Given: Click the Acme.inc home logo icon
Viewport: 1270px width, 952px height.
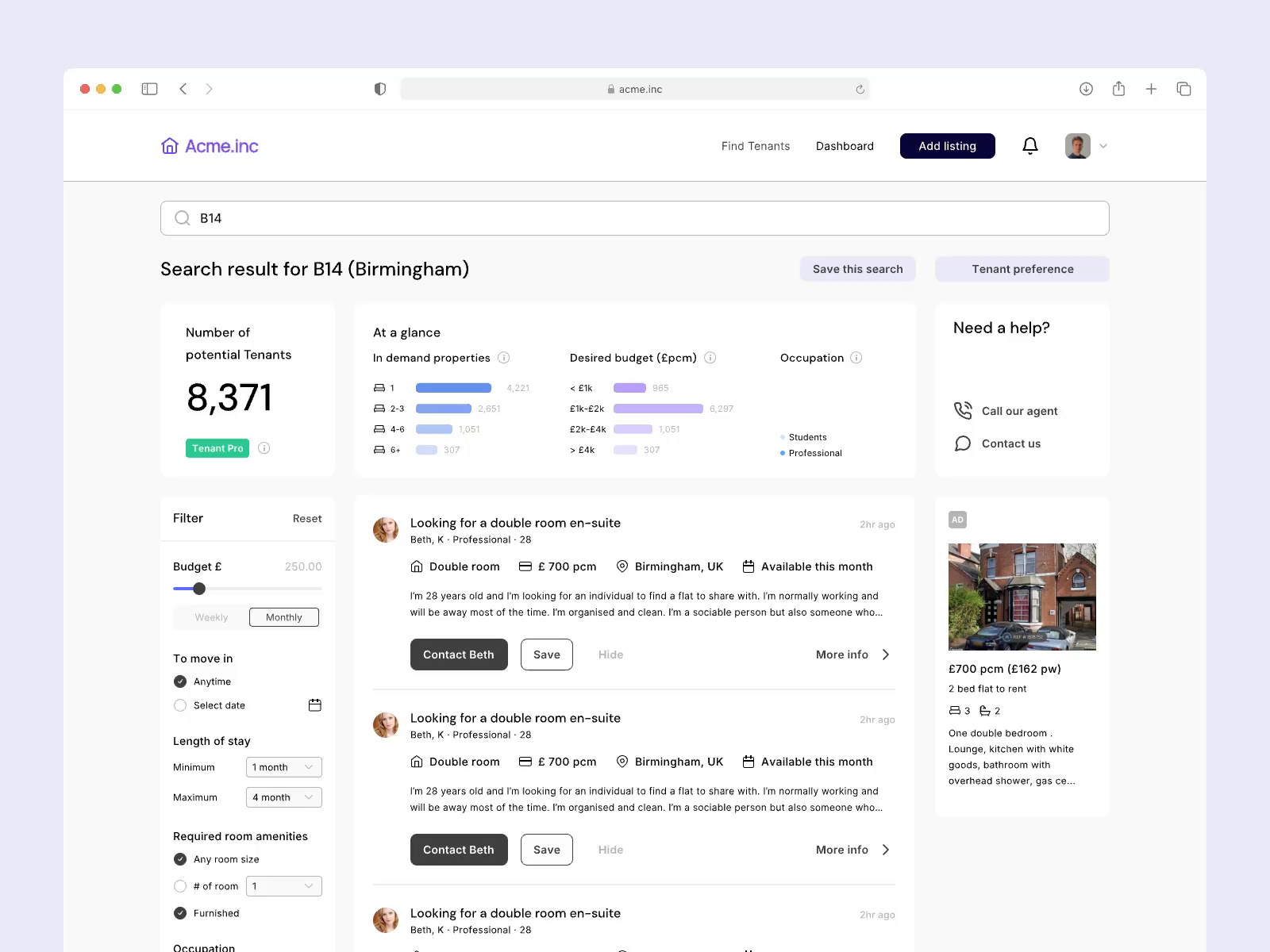Looking at the screenshot, I should click(x=170, y=145).
